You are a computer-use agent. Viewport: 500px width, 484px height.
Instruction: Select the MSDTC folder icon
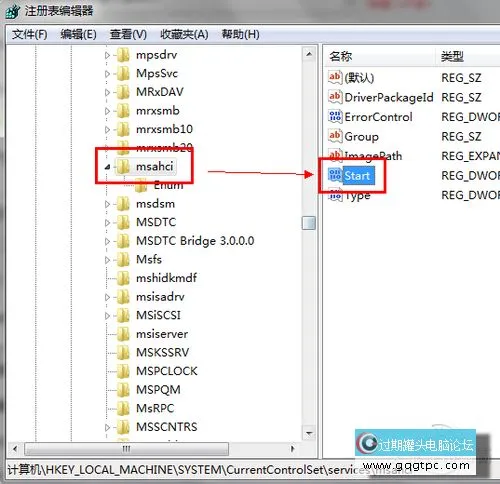[x=123, y=222]
